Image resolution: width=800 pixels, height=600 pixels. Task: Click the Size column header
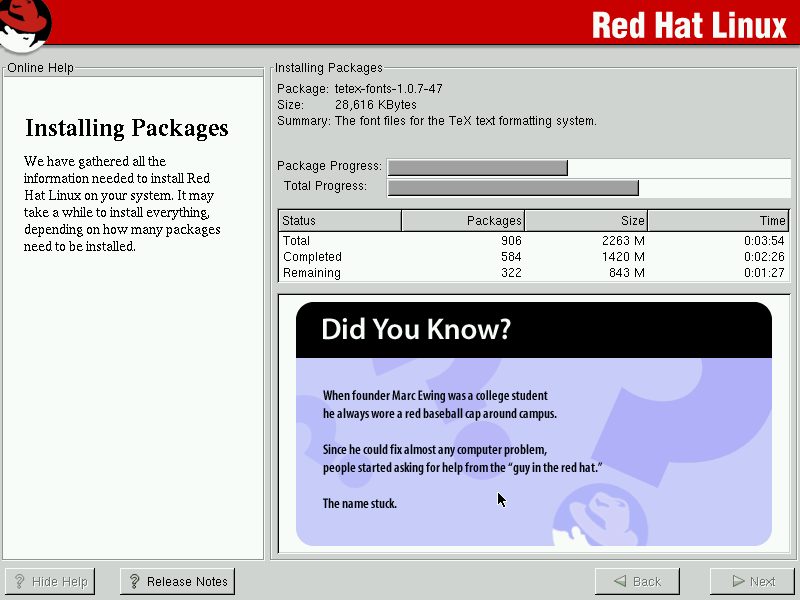click(x=586, y=220)
